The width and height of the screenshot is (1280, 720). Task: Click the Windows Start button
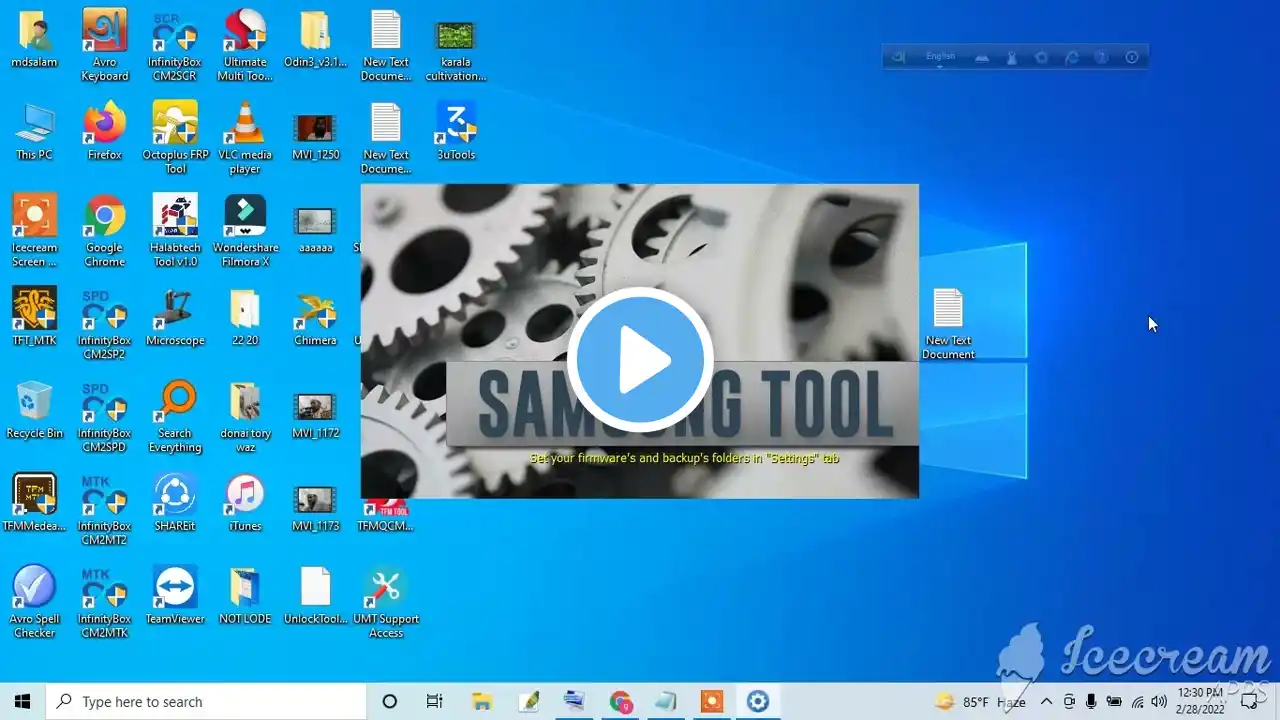click(x=22, y=702)
